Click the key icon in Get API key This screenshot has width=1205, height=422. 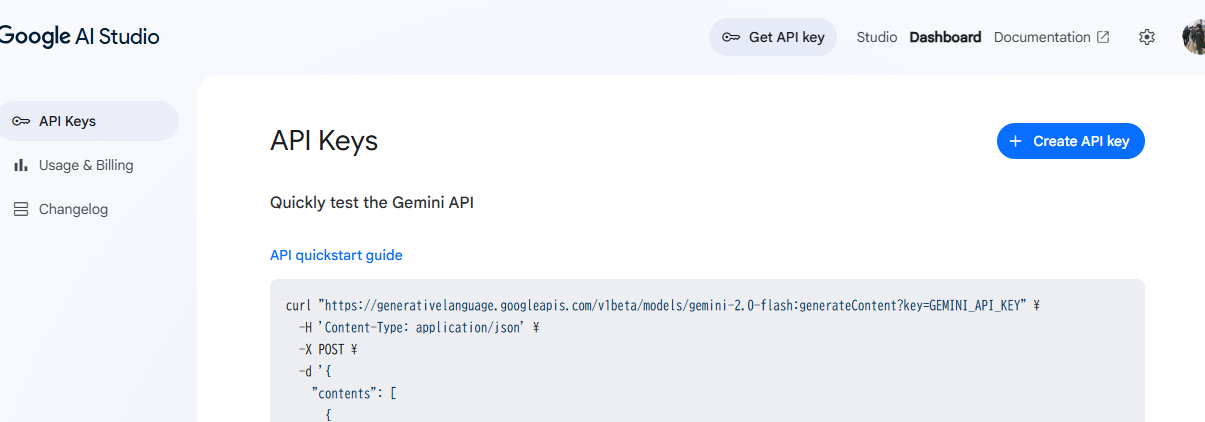point(731,37)
